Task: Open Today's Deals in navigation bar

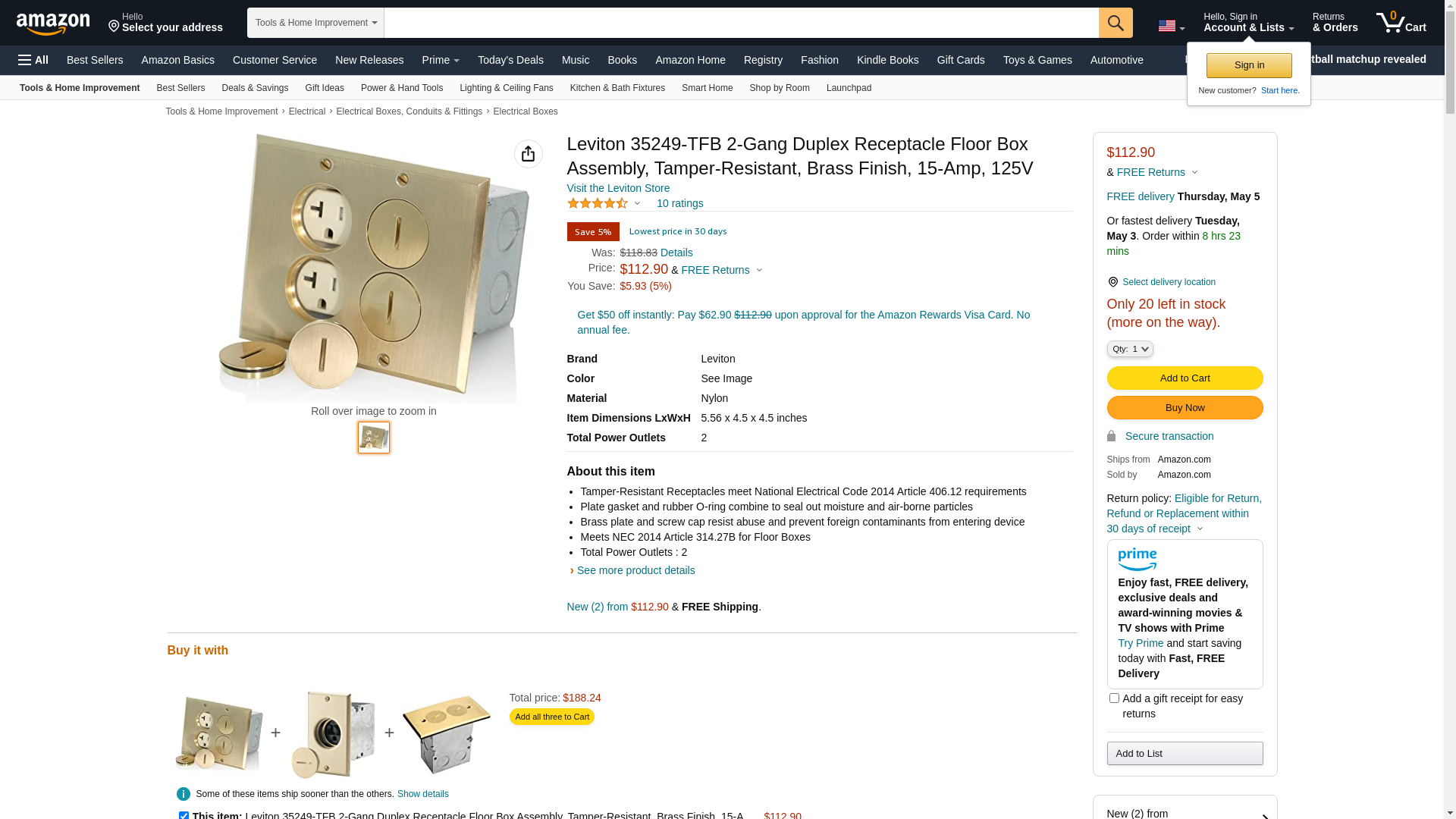Action: (x=510, y=60)
